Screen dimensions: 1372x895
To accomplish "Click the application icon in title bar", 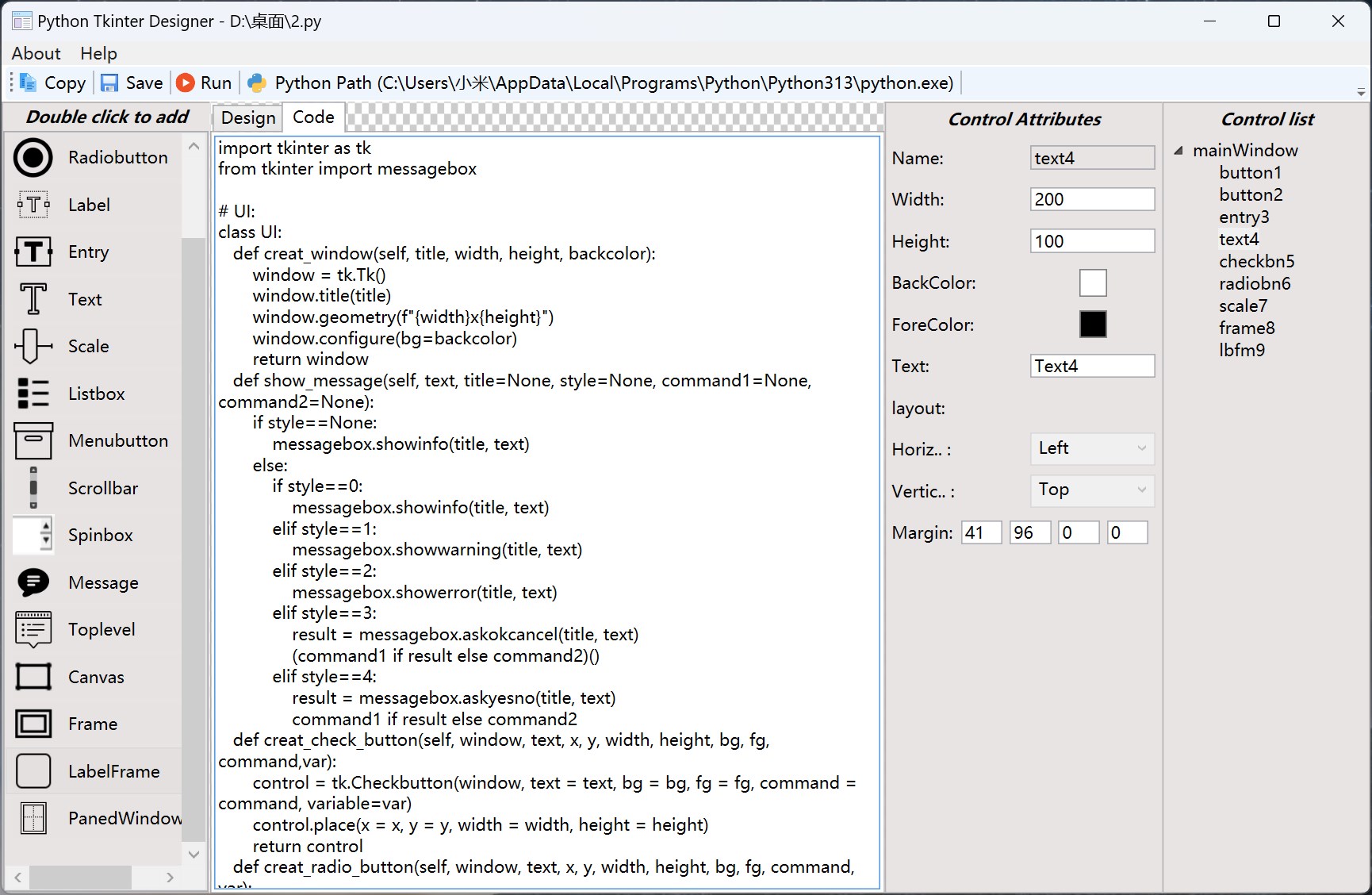I will click(22, 21).
